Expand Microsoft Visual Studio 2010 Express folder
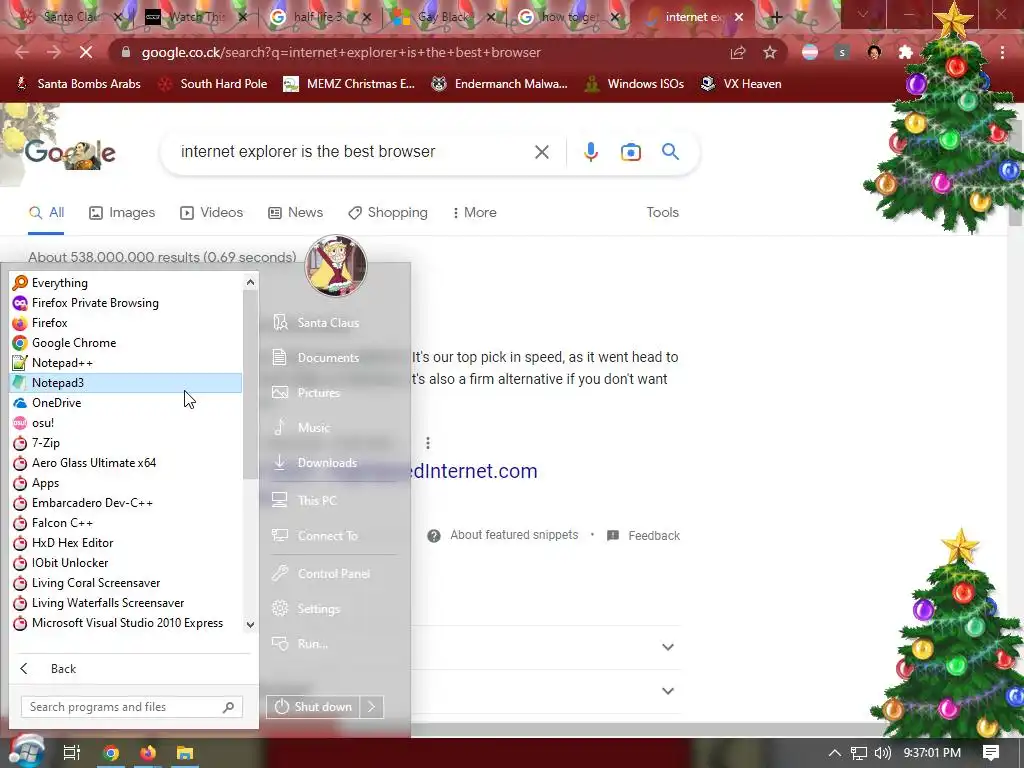Viewport: 1024px width, 768px height. 125,623
